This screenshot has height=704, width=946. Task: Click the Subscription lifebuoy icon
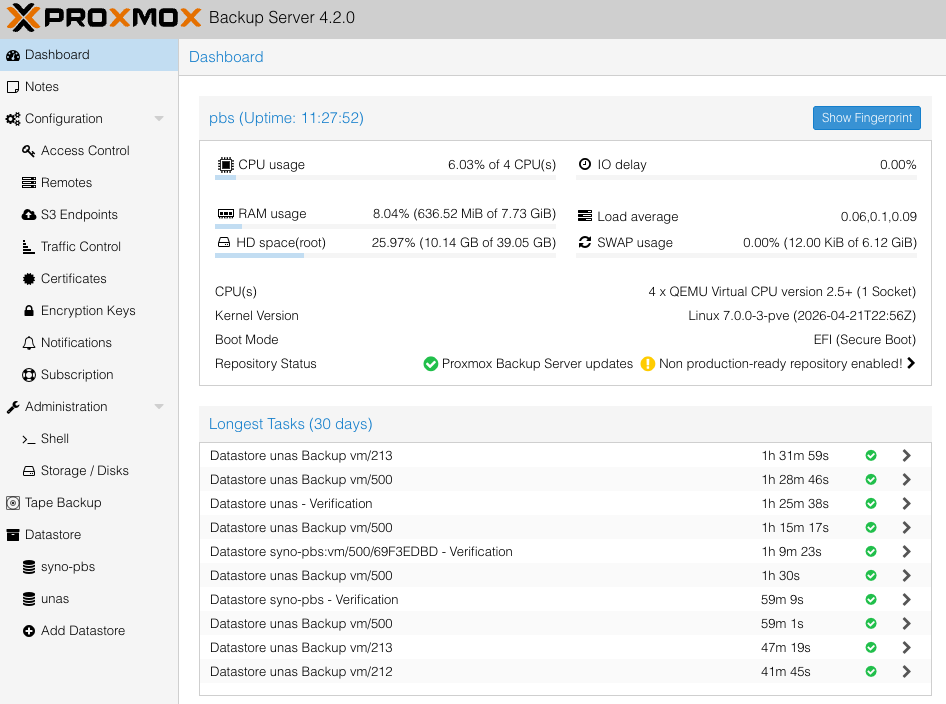pos(28,375)
